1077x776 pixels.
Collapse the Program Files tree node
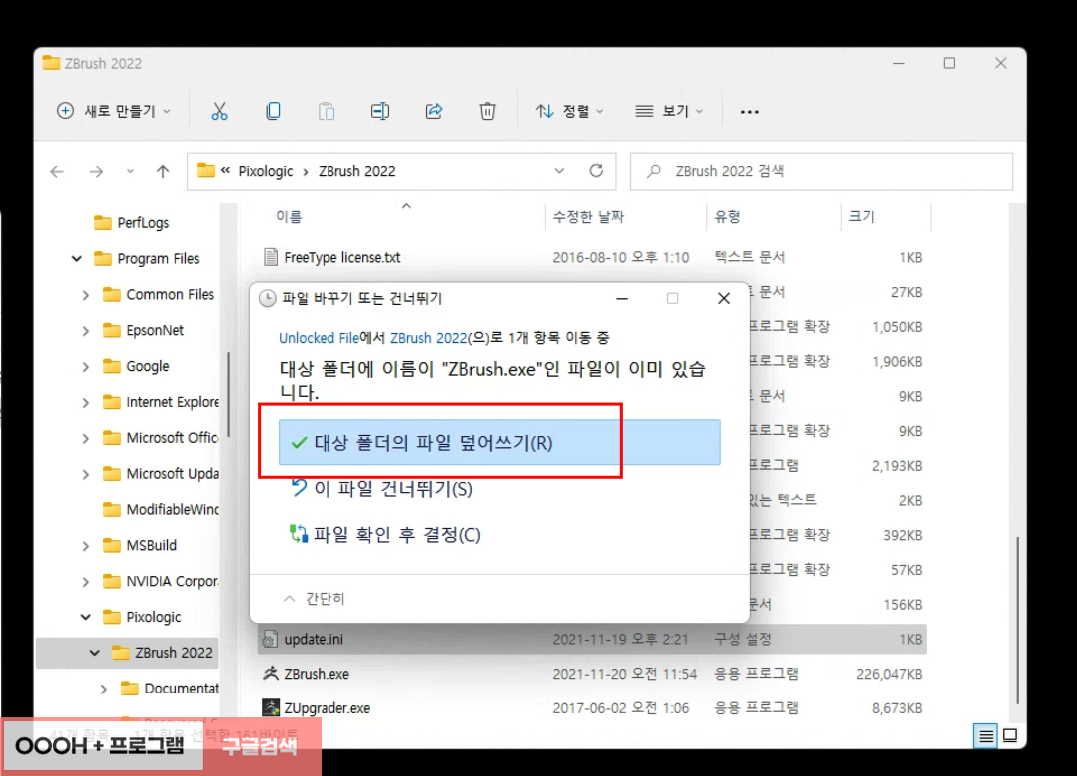[77, 259]
